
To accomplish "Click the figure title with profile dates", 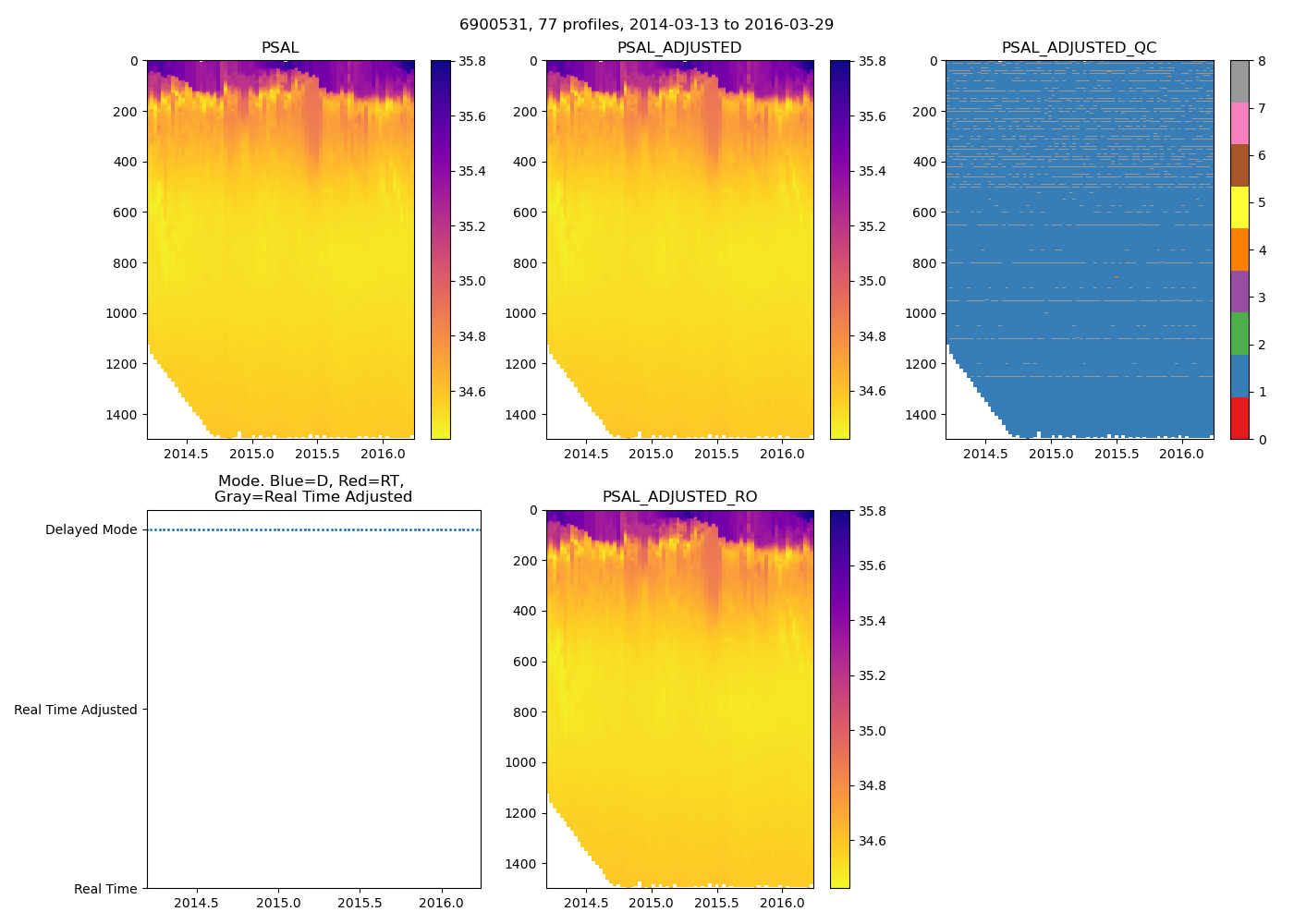I will [646, 25].
